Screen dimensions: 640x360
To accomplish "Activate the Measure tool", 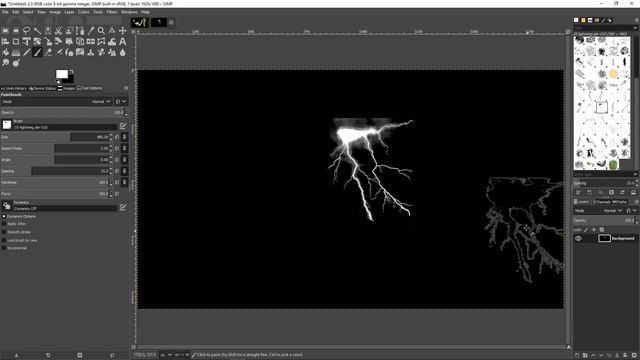I will tap(112, 31).
